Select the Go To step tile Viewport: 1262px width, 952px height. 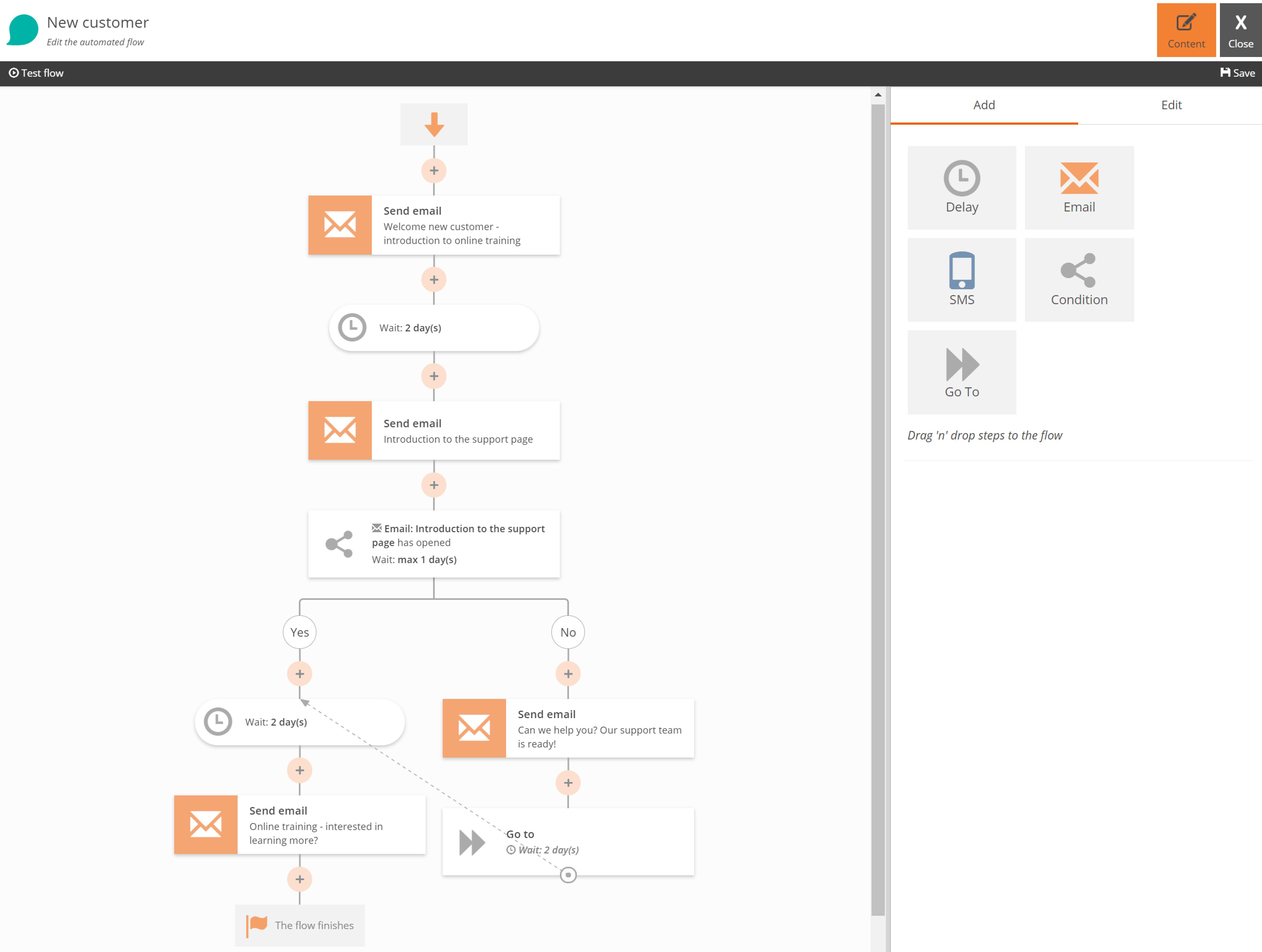pos(961,372)
